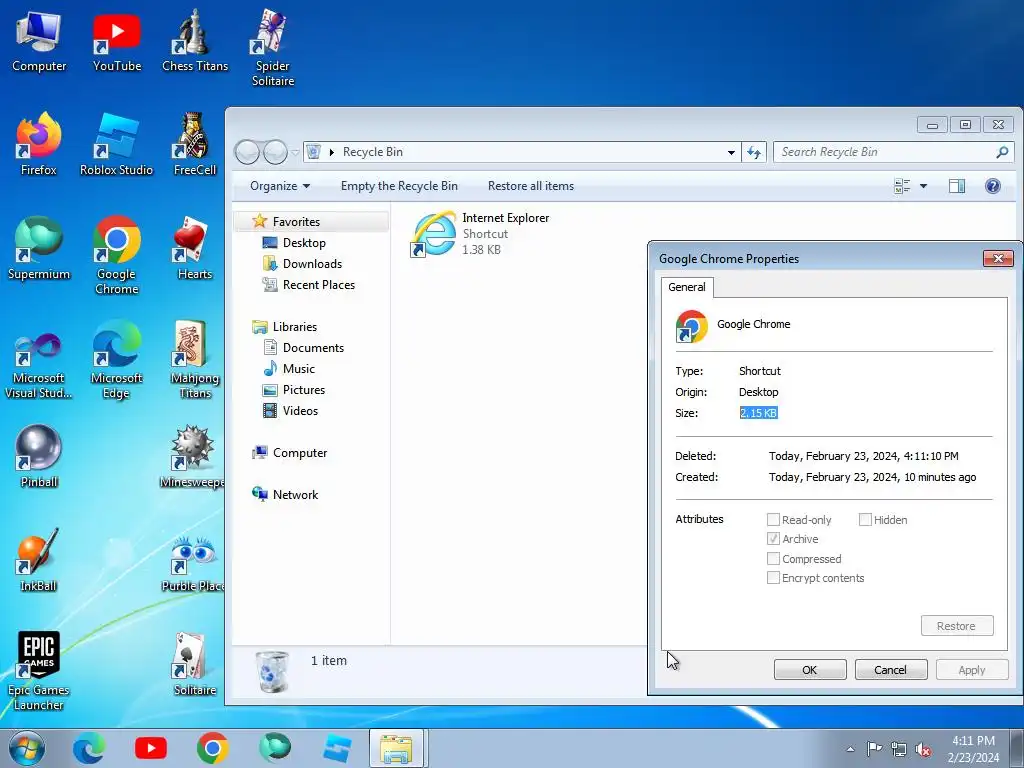Show hidden tray icons arrow
Screen dimensions: 1024x768
[850, 749]
